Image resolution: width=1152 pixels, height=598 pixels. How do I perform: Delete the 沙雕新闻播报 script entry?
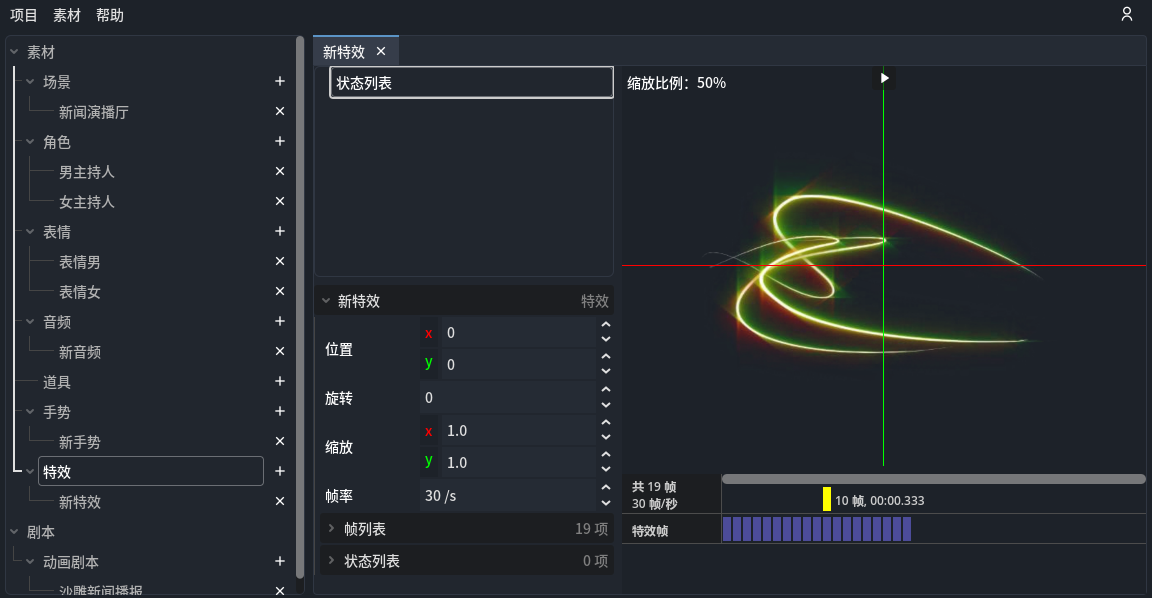click(280, 589)
